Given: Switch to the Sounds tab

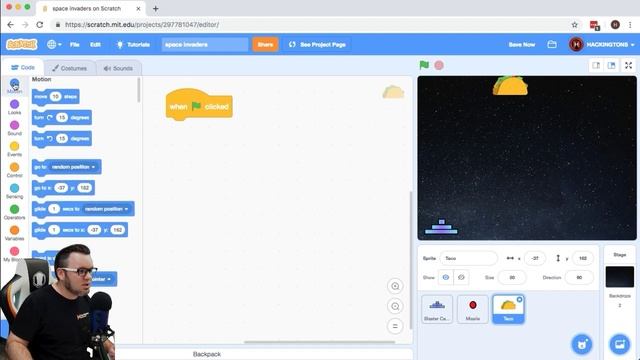Looking at the screenshot, I should click(118, 68).
